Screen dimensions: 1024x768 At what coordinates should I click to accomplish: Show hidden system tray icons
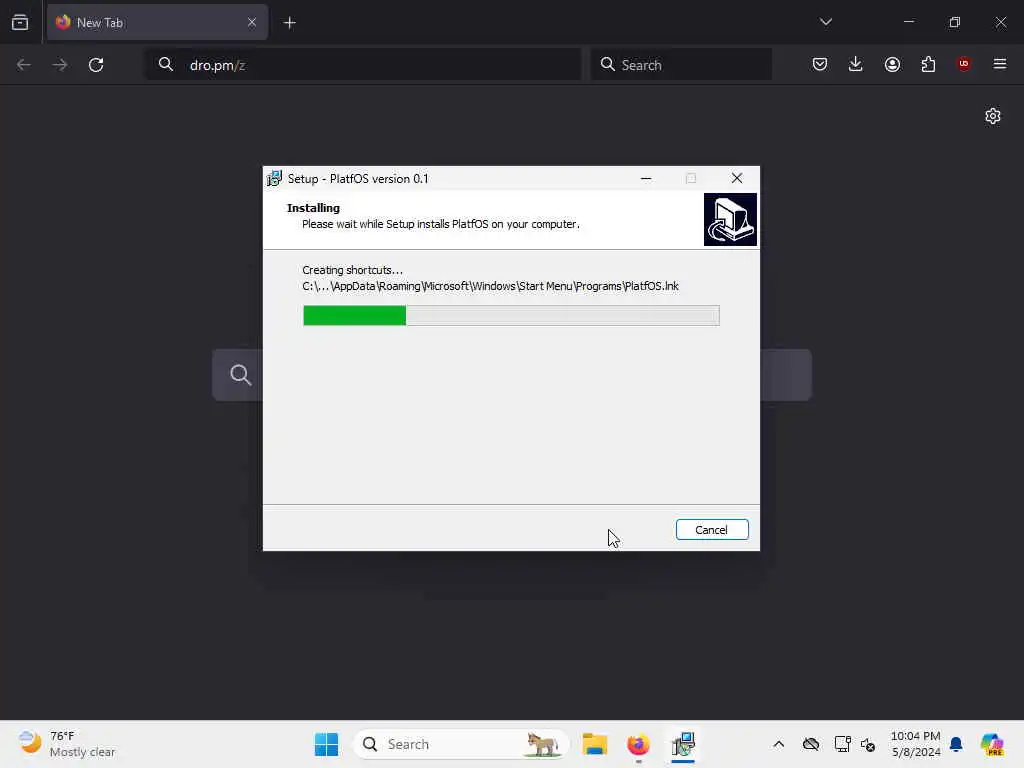click(778, 744)
